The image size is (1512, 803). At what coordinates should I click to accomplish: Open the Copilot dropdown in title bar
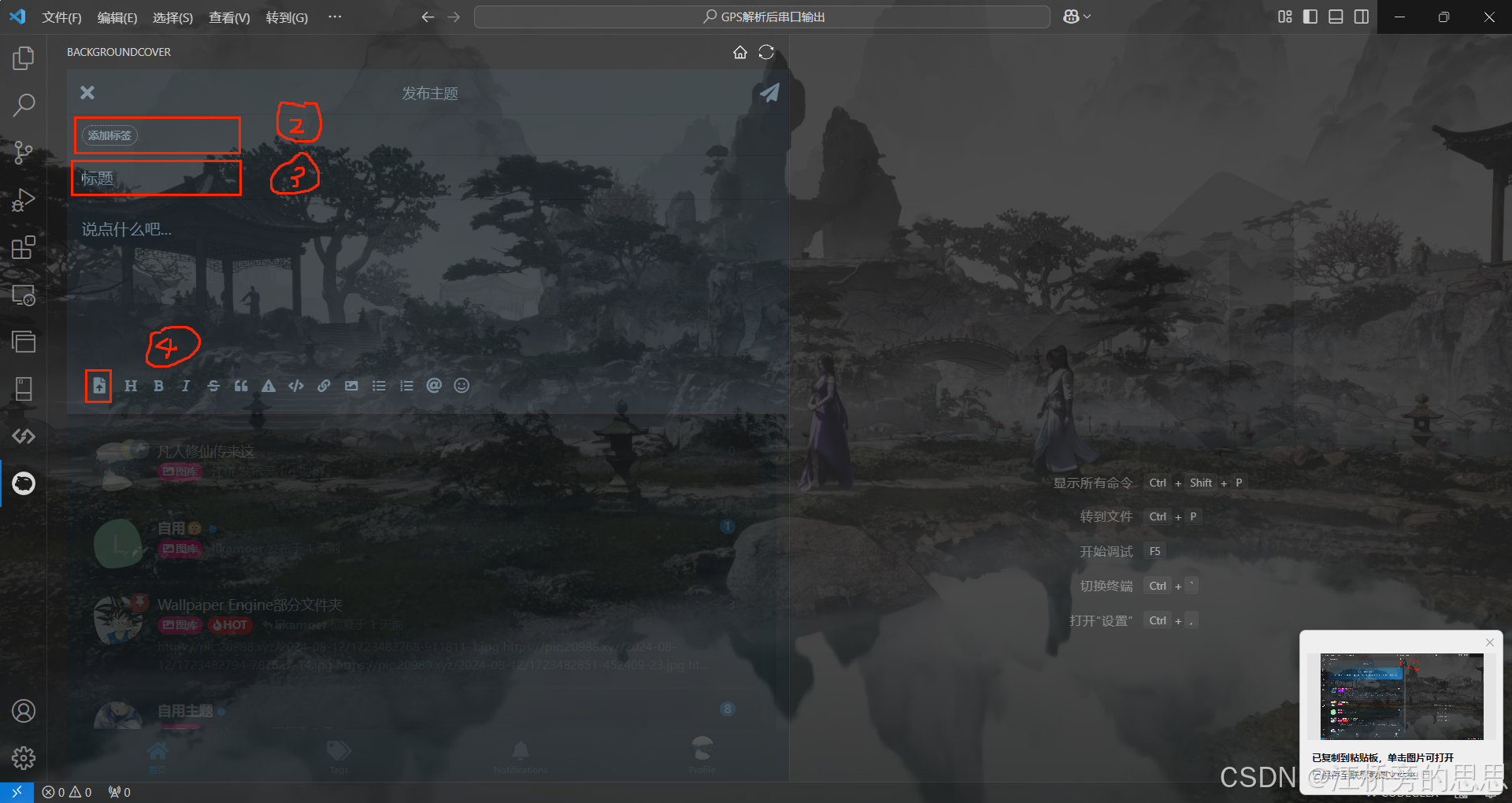1077,17
